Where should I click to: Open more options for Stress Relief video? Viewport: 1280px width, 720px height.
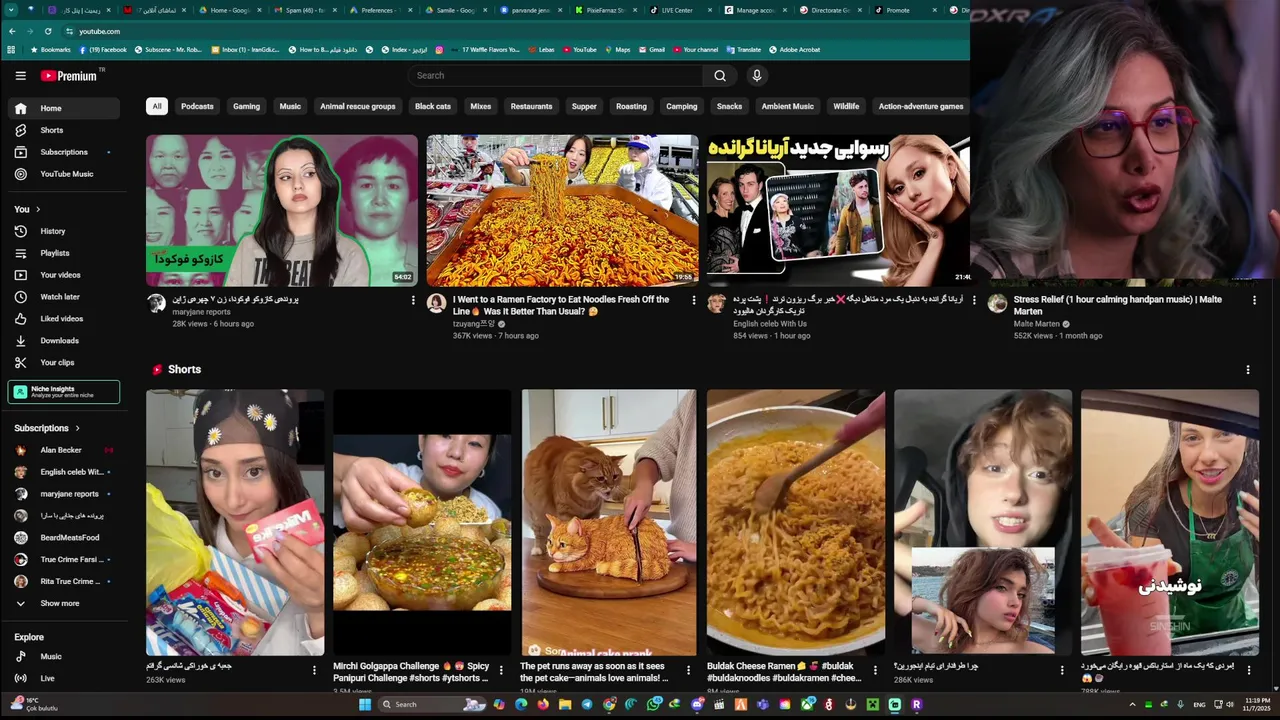point(1254,300)
